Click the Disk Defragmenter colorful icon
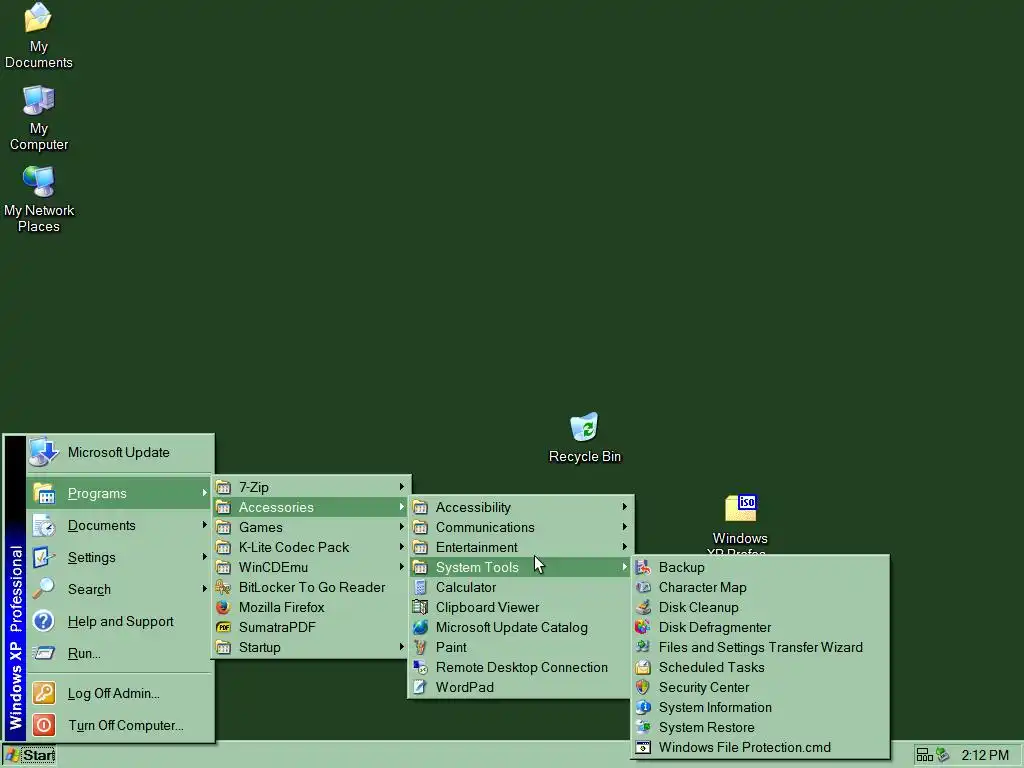Viewport: 1024px width, 768px height. [x=643, y=627]
